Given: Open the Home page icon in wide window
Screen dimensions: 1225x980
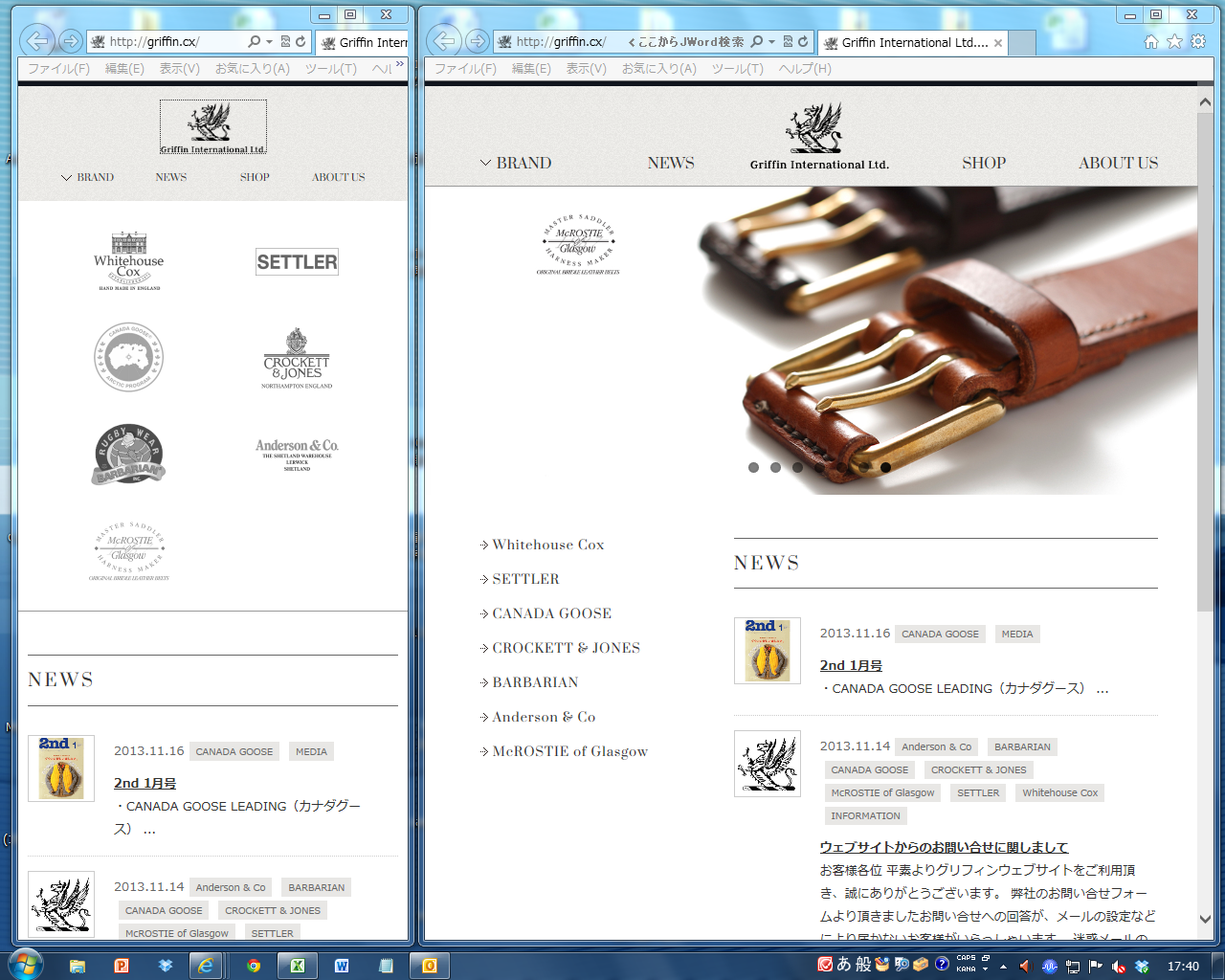Looking at the screenshot, I should (x=1151, y=41).
